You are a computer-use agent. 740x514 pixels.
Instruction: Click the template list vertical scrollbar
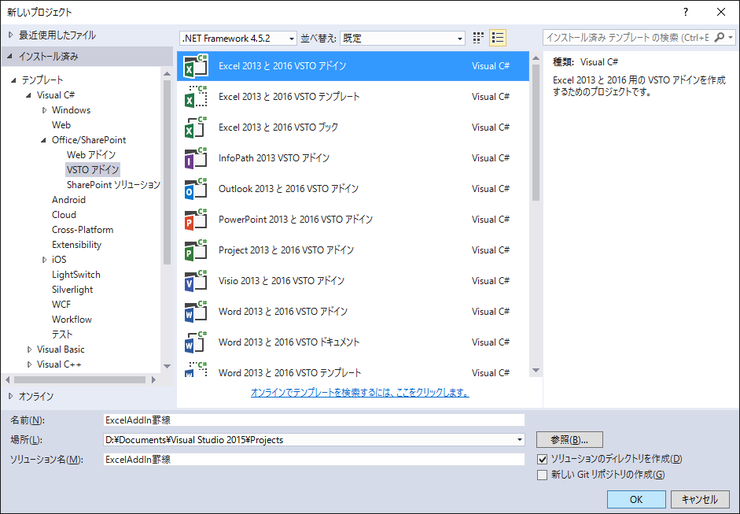click(536, 133)
